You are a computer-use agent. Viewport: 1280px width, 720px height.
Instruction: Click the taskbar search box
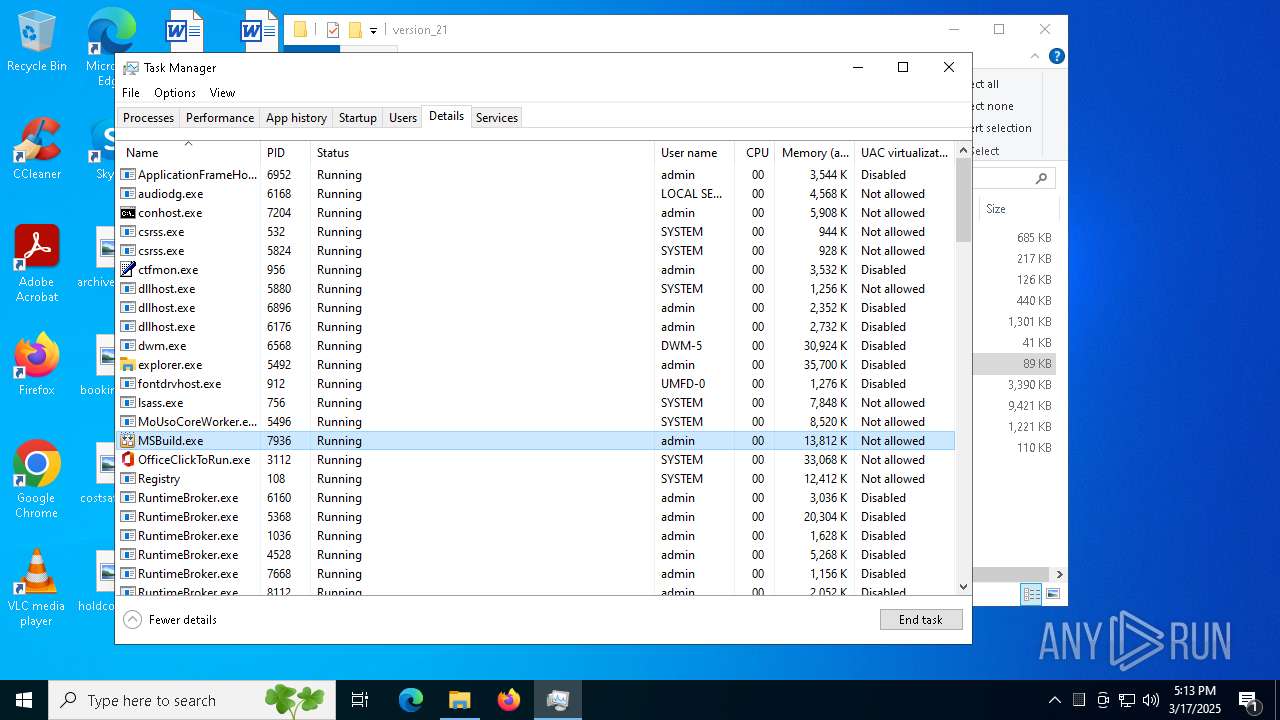[192, 700]
